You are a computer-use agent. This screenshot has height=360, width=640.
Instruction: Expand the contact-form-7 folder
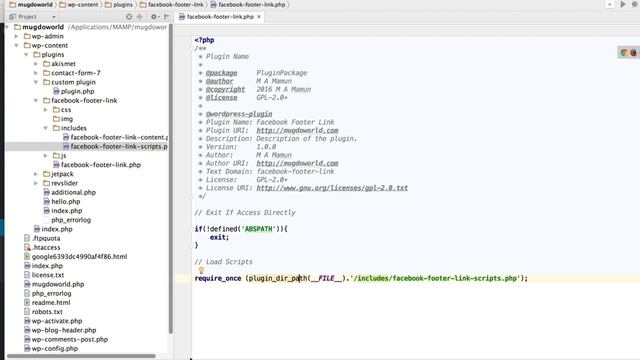[x=36, y=73]
